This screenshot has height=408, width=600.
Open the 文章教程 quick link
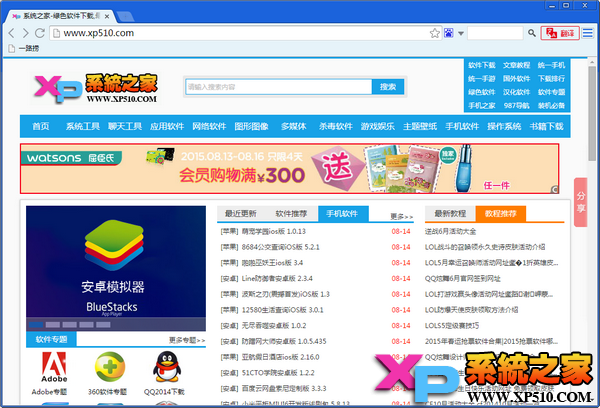pos(516,65)
